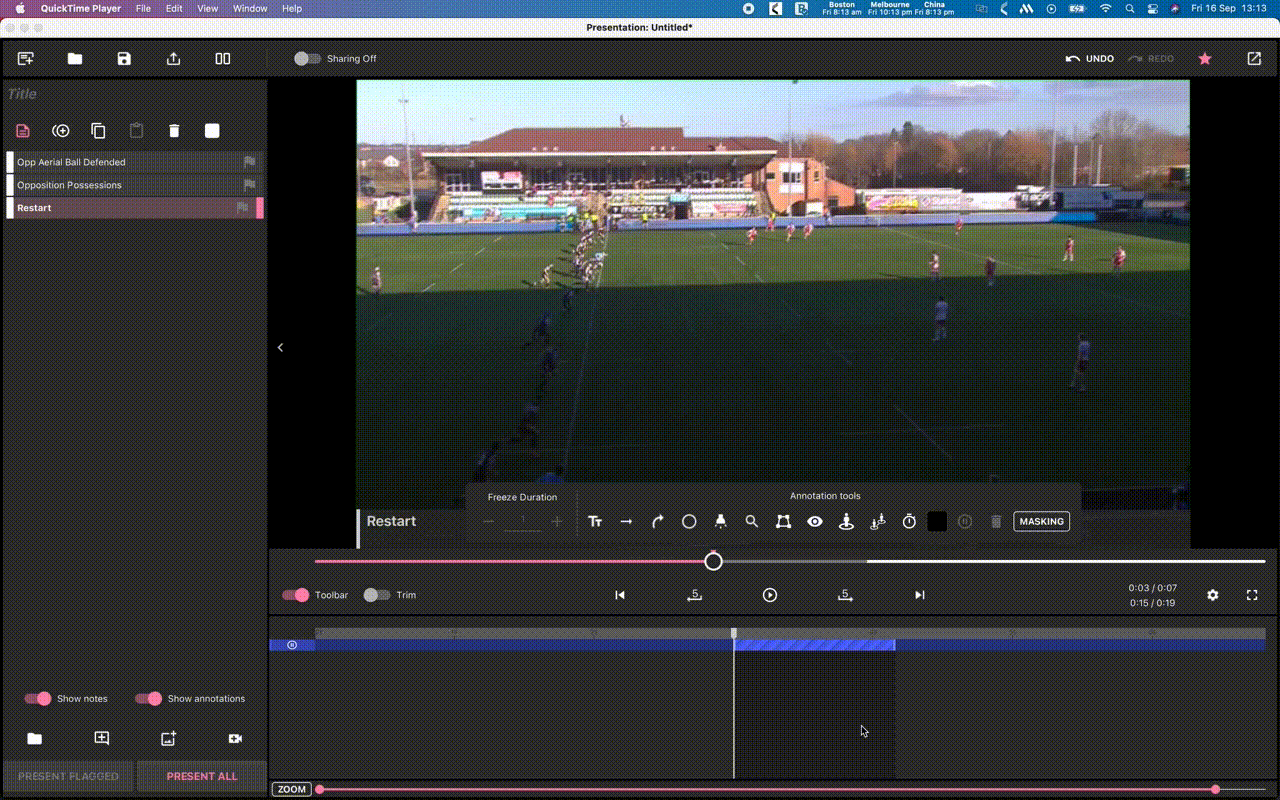
Task: Increase freeze duration with plus
Action: (557, 521)
